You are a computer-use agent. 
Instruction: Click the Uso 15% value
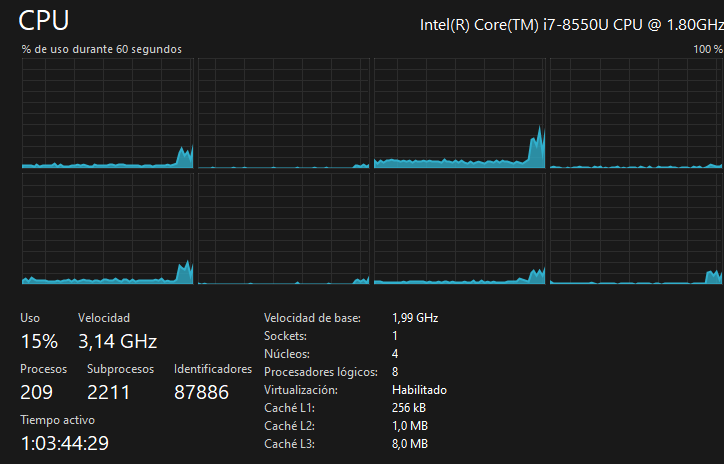tap(39, 341)
